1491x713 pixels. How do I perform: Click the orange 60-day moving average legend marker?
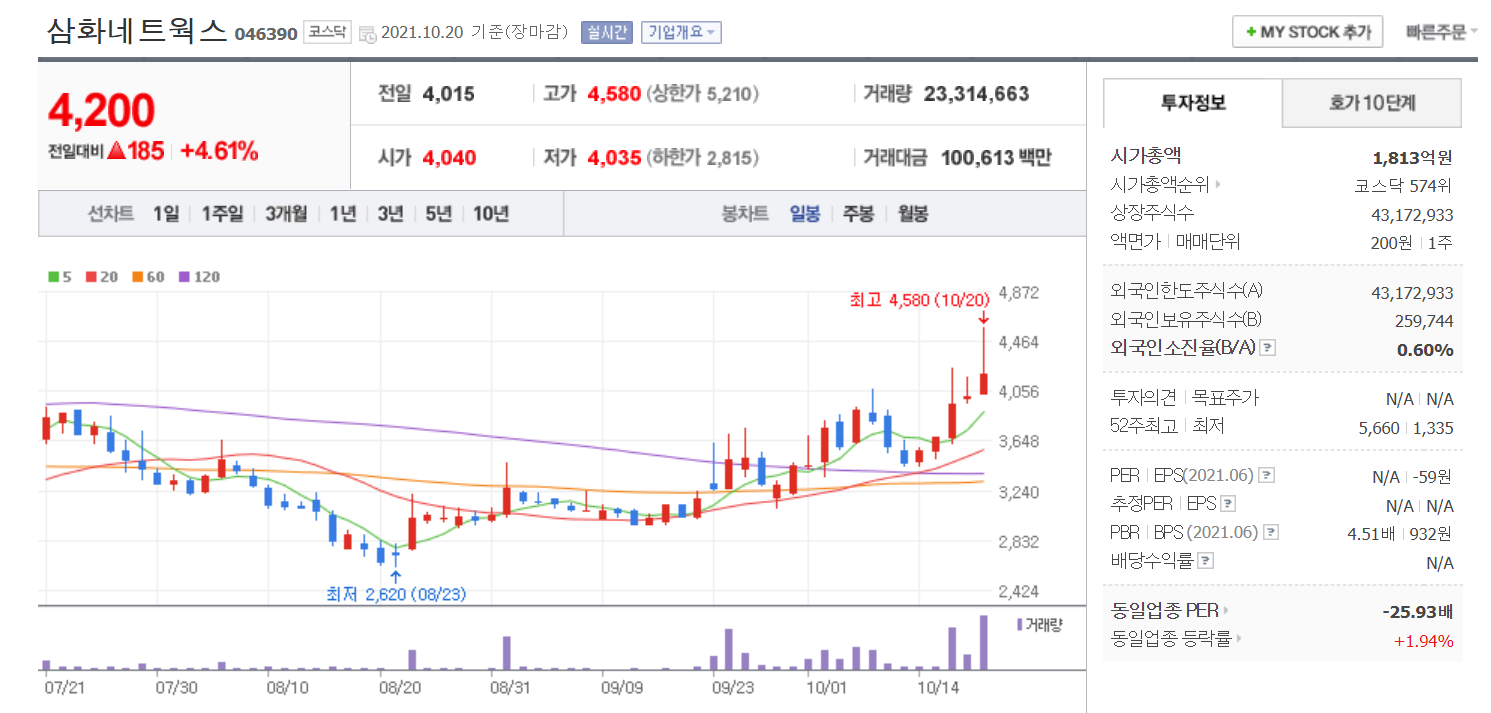[x=137, y=277]
